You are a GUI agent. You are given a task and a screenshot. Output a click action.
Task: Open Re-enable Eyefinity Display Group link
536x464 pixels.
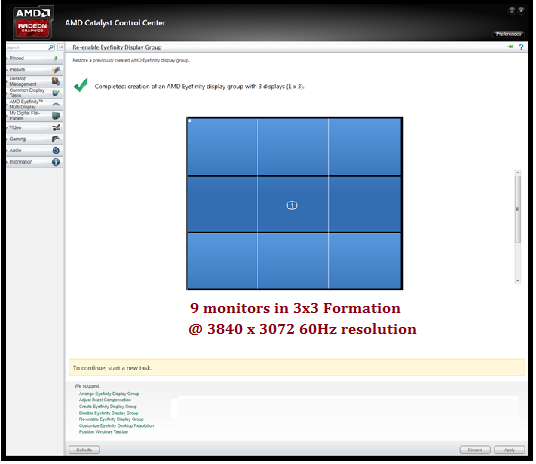(111, 420)
